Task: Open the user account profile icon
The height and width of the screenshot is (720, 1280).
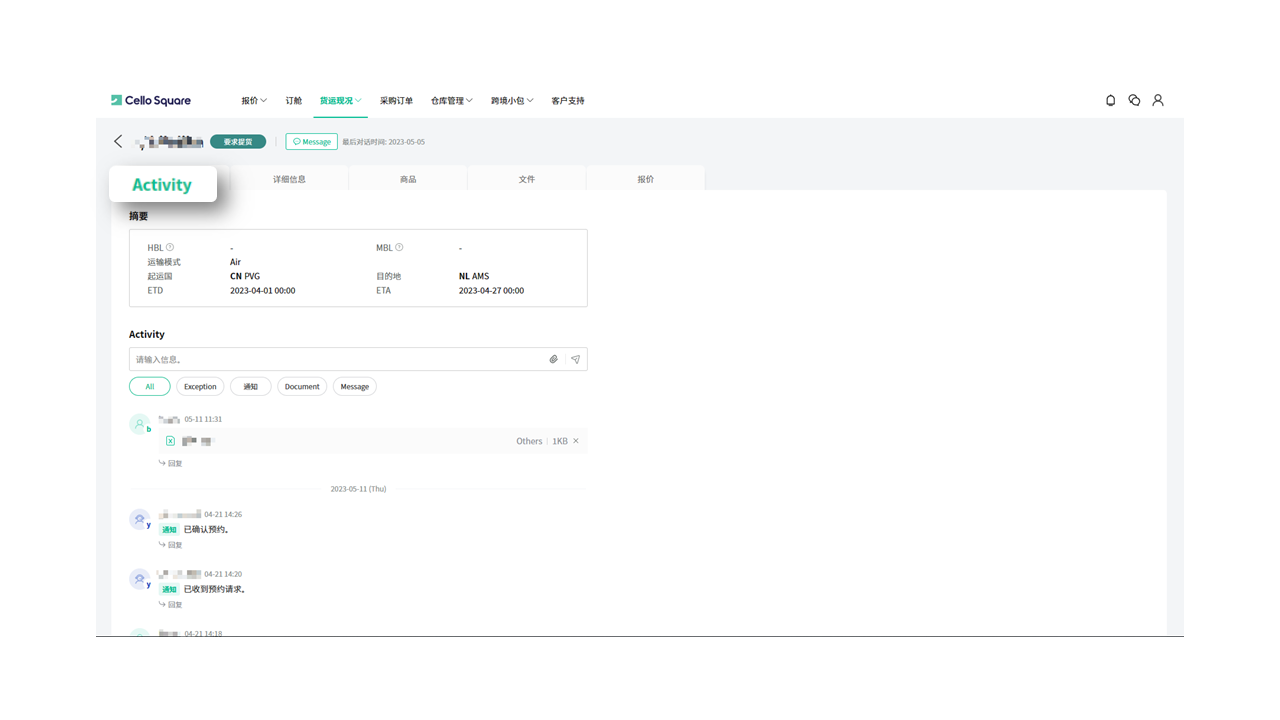Action: coord(1158,100)
